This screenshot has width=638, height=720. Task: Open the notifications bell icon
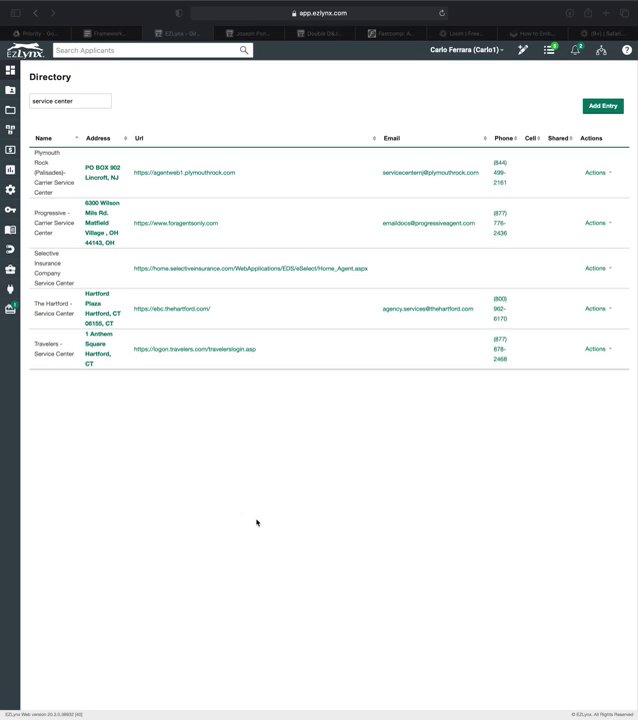click(x=576, y=50)
